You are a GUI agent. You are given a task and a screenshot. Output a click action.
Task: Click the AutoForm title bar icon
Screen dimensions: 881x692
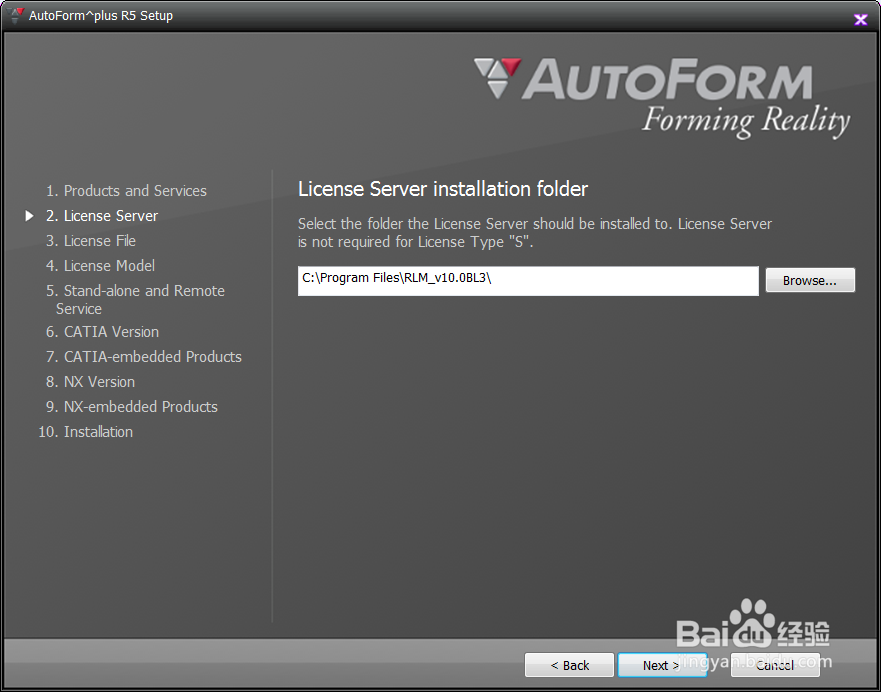[x=17, y=15]
